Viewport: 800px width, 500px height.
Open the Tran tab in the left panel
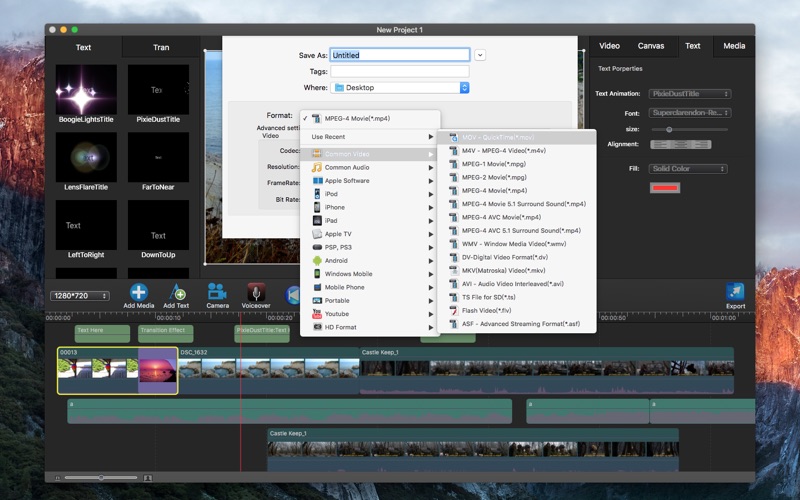point(161,47)
